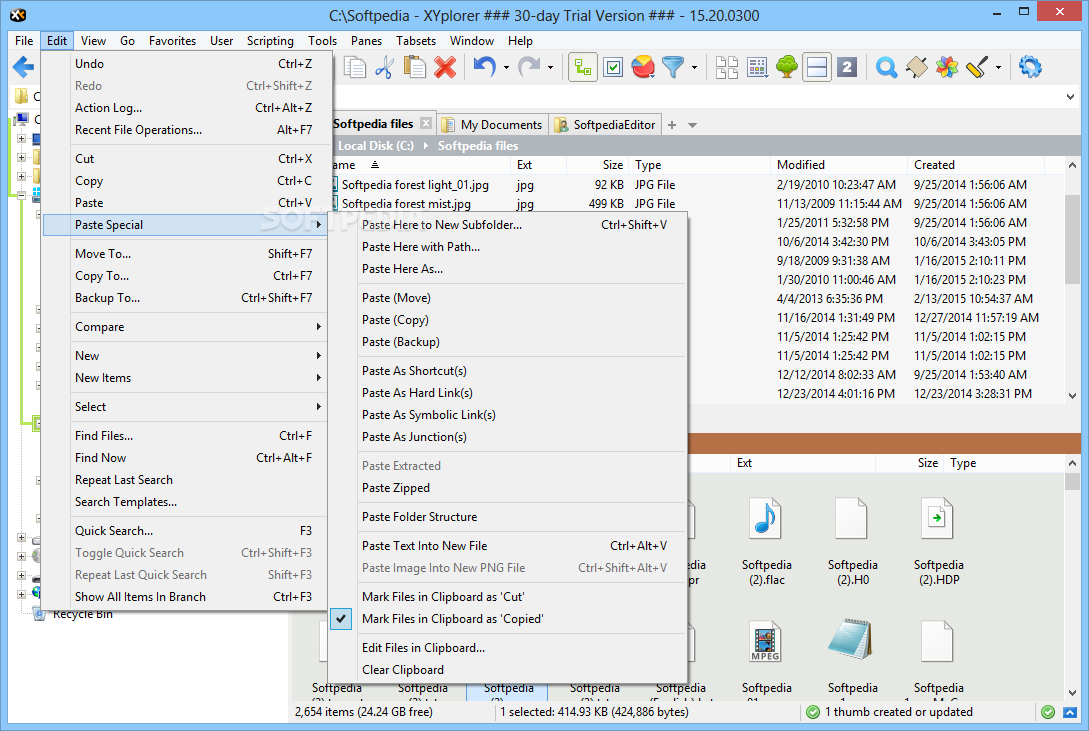Select Paste As Shortcut(s)
The width and height of the screenshot is (1089, 731).
tap(507, 371)
